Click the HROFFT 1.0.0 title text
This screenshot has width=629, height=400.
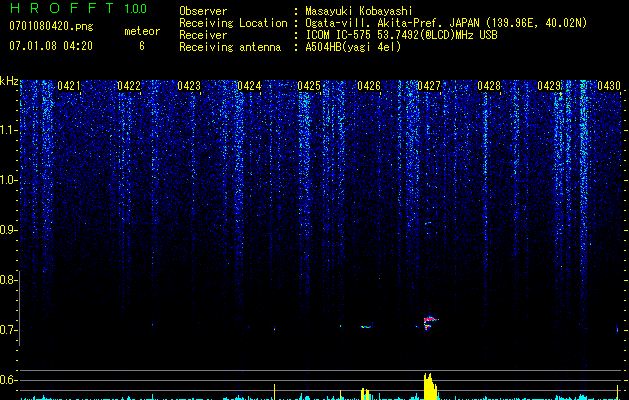78,8
